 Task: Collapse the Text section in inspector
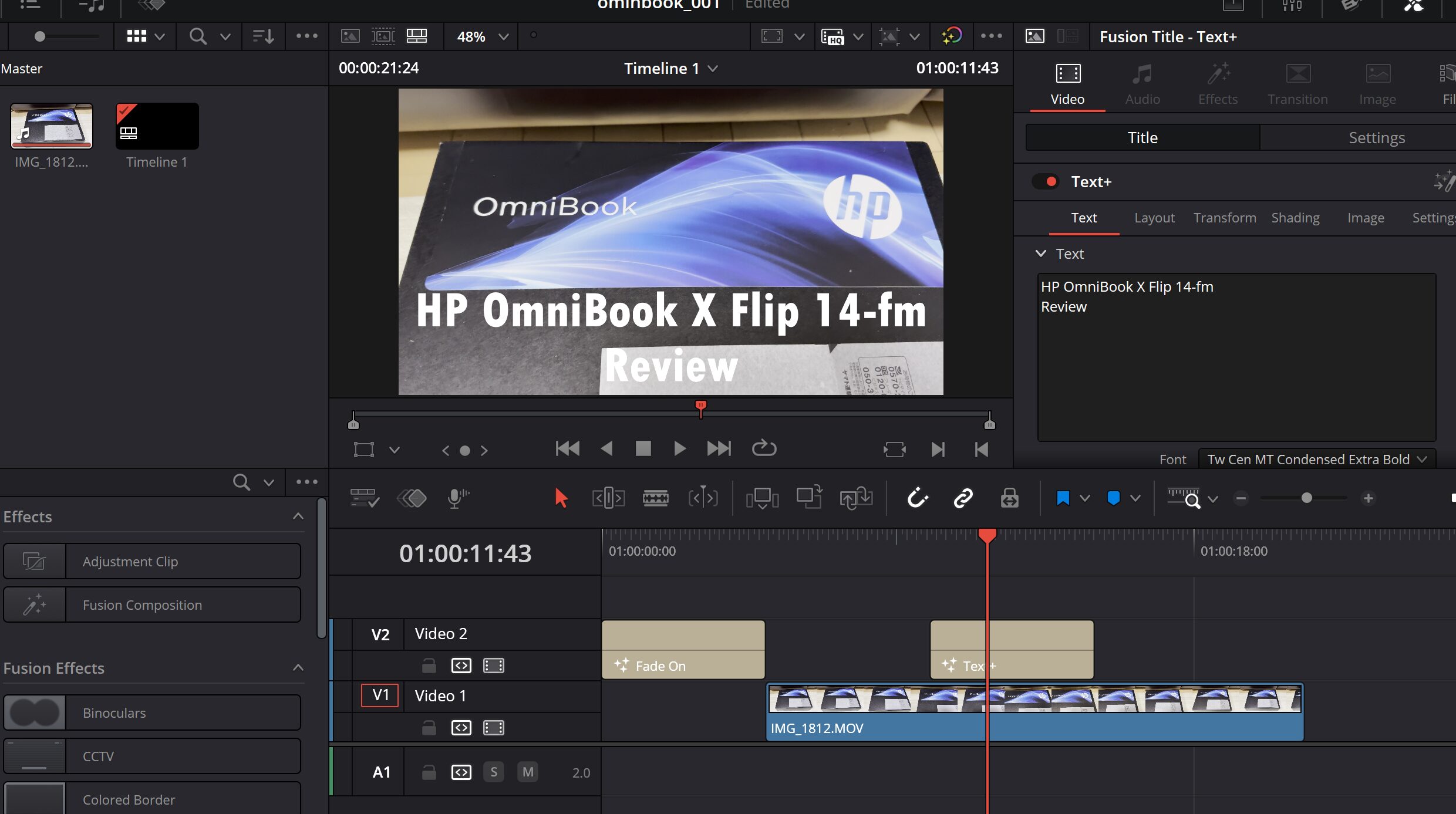(x=1041, y=254)
